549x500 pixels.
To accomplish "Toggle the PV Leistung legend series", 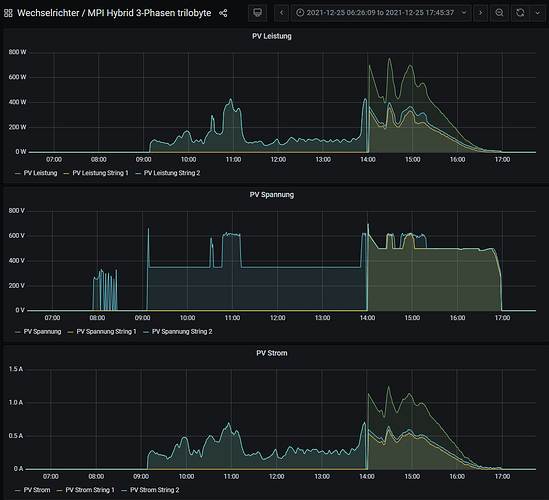I will pyautogui.click(x=40, y=173).
